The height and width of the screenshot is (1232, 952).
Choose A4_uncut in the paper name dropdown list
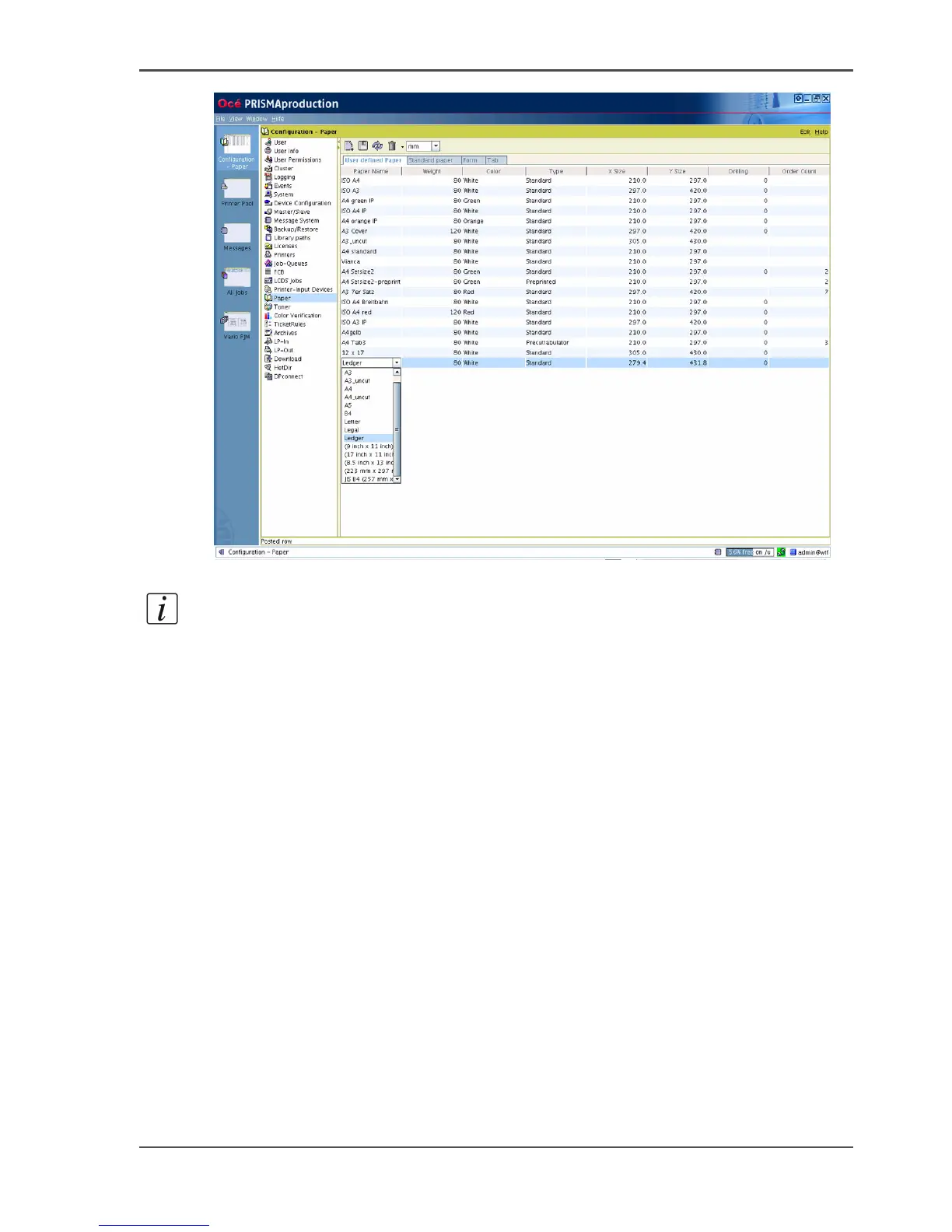[x=368, y=397]
